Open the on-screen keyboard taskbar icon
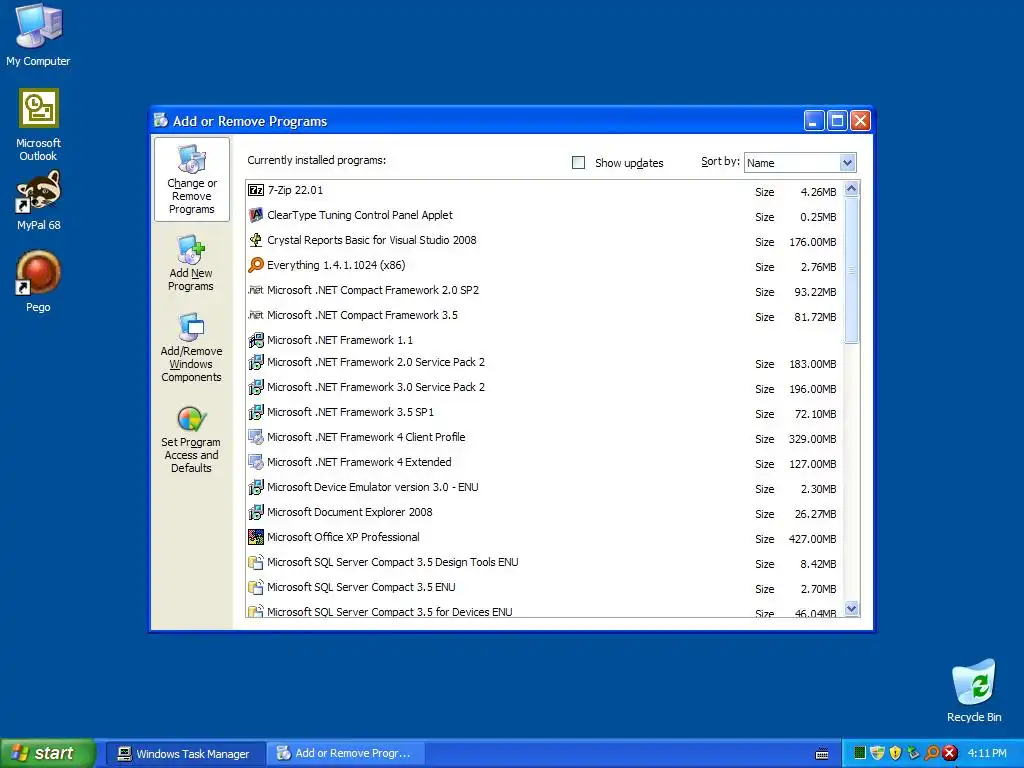 coord(822,754)
